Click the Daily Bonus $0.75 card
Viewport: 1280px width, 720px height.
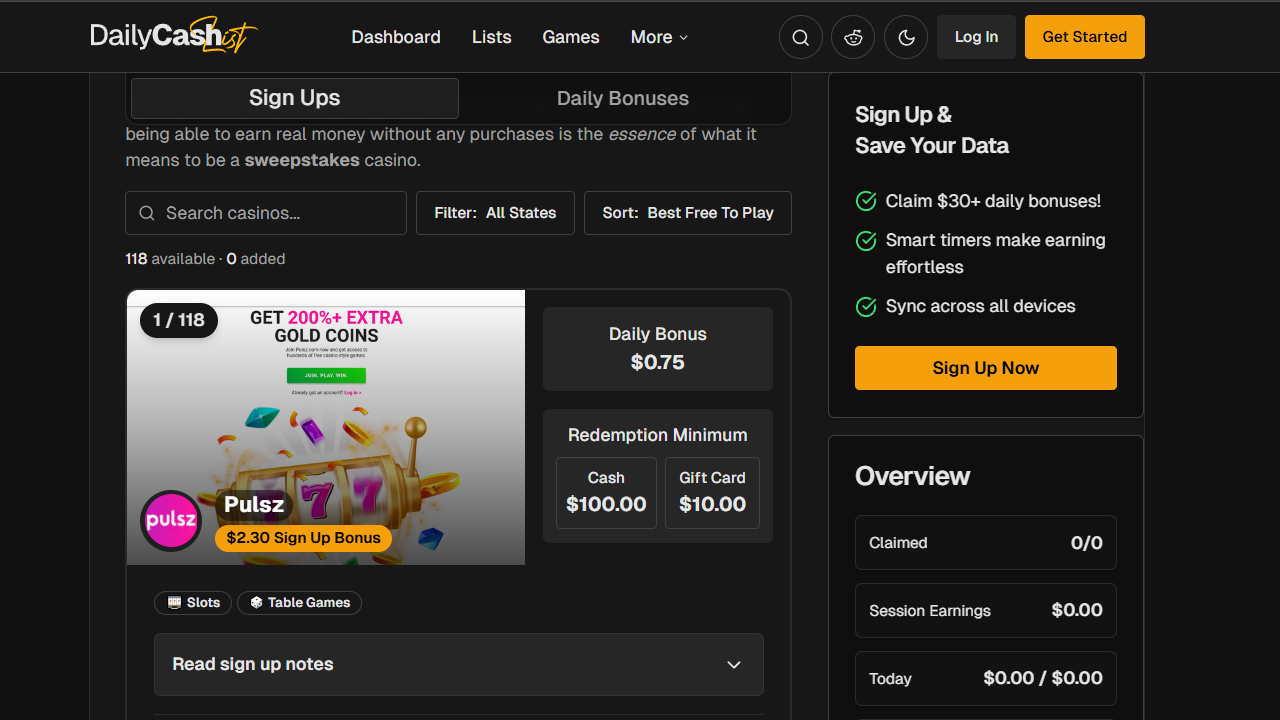pos(658,349)
